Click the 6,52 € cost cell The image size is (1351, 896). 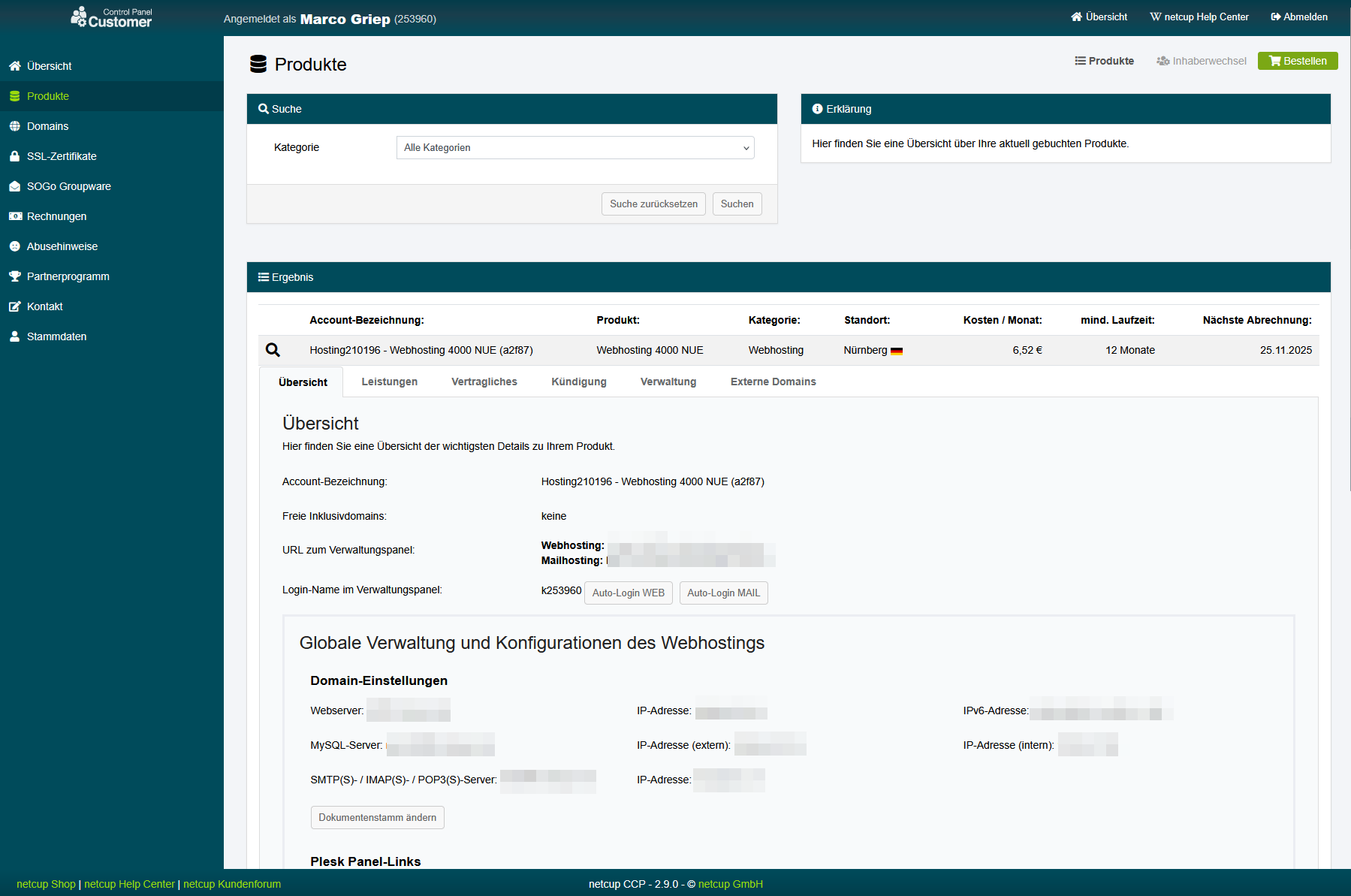pos(1027,350)
